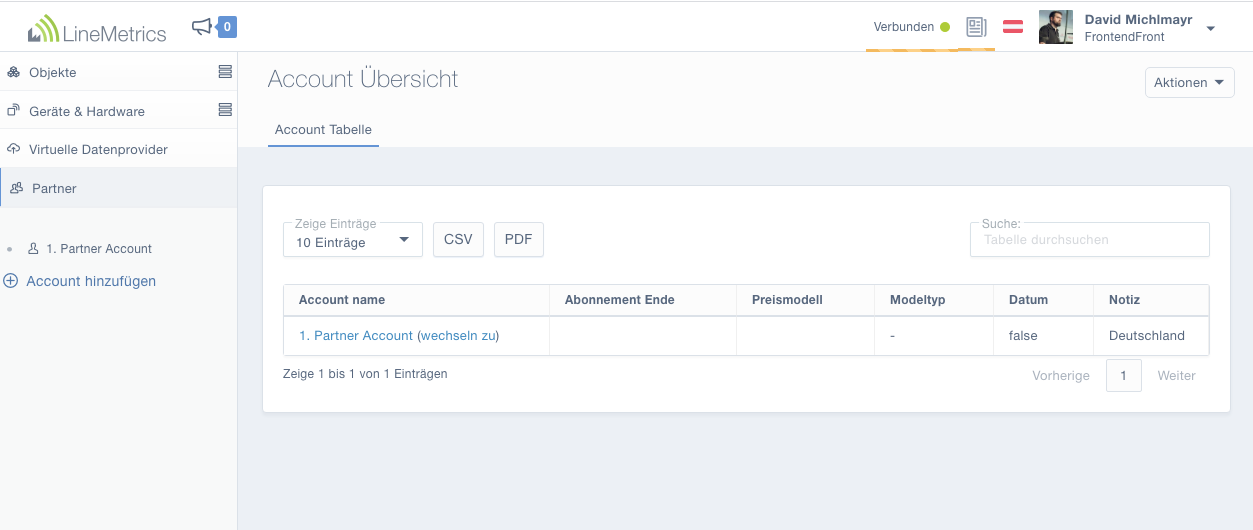The height and width of the screenshot is (530, 1253).
Task: Open the newspaper news icon in header
Action: (976, 27)
